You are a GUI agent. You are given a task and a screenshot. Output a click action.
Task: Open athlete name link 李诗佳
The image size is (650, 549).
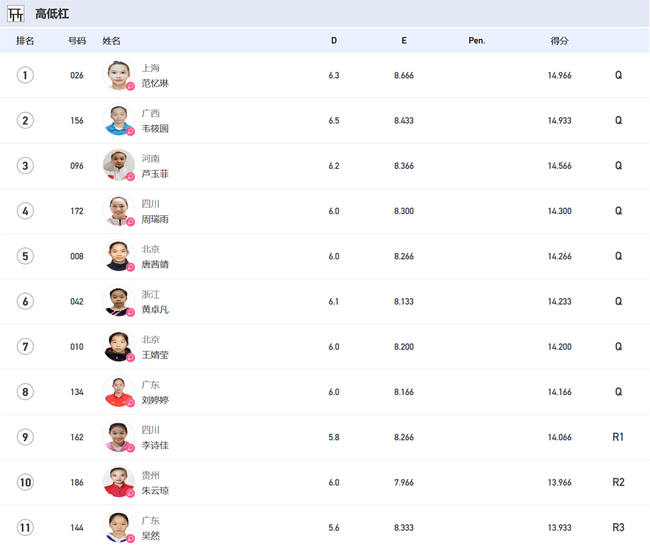[155, 445]
